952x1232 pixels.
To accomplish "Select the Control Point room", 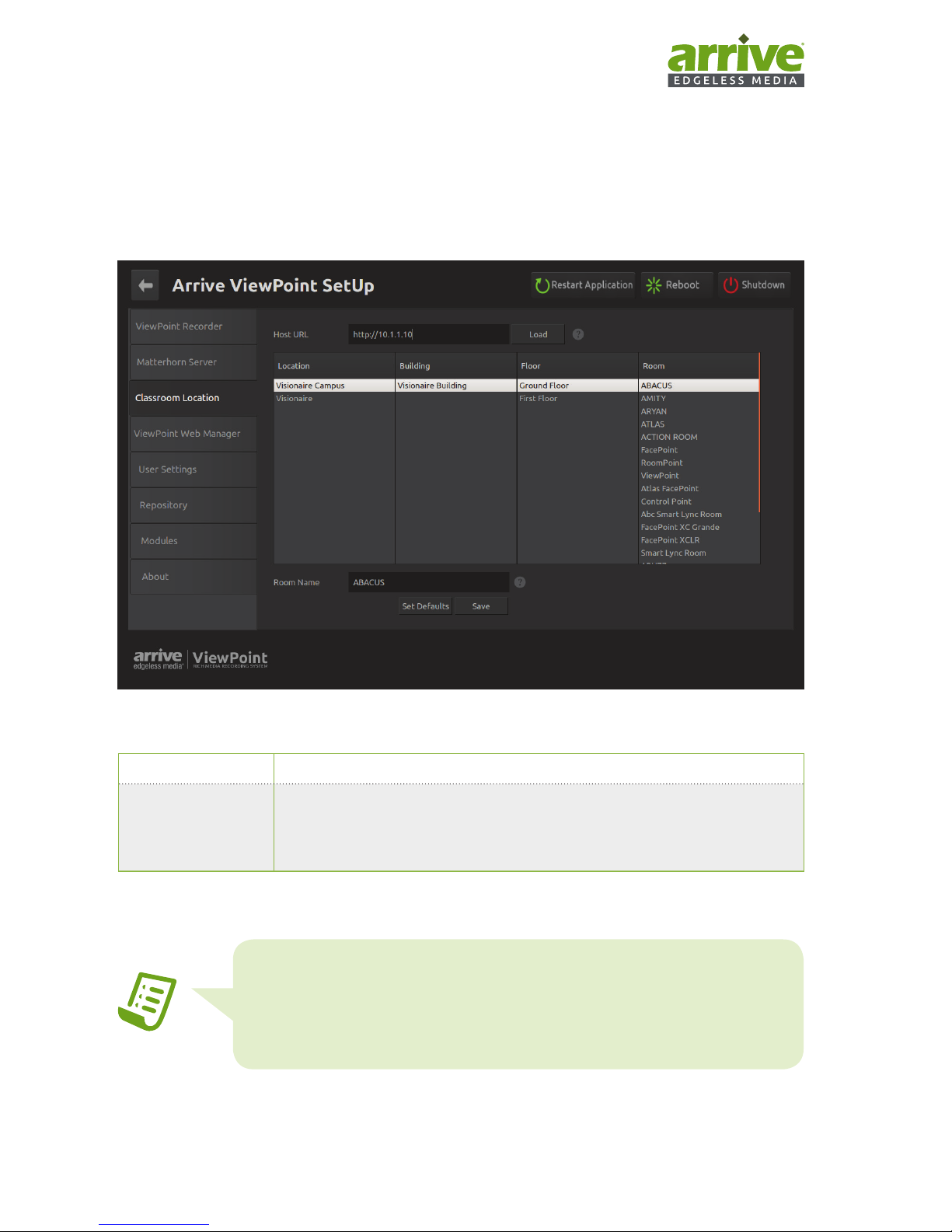I will 698,501.
